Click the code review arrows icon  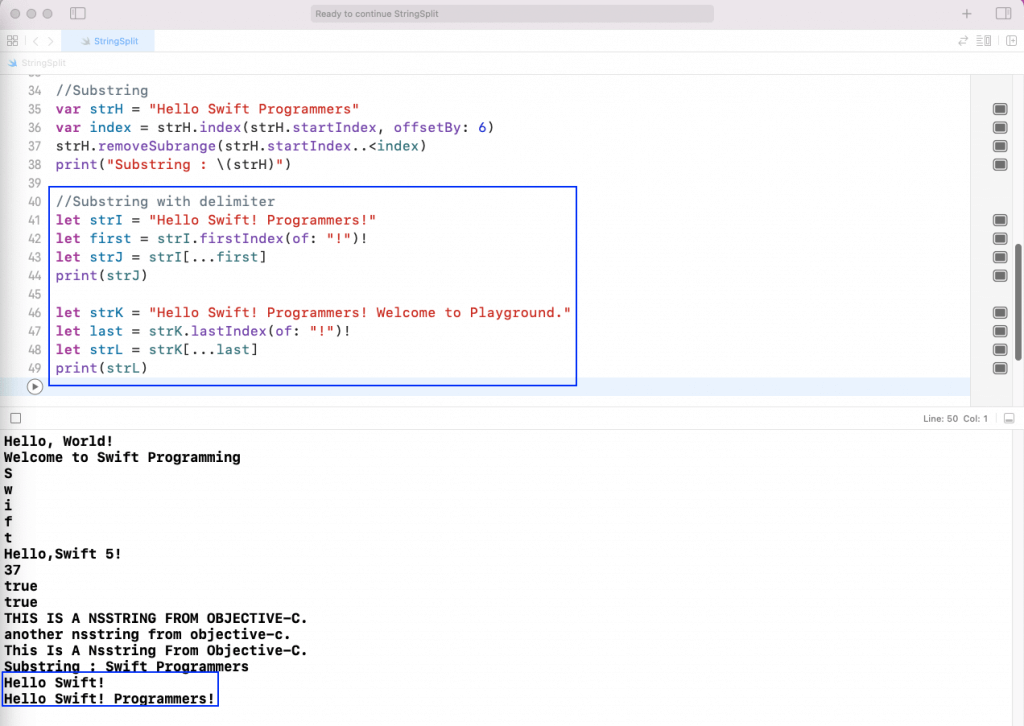pos(963,41)
